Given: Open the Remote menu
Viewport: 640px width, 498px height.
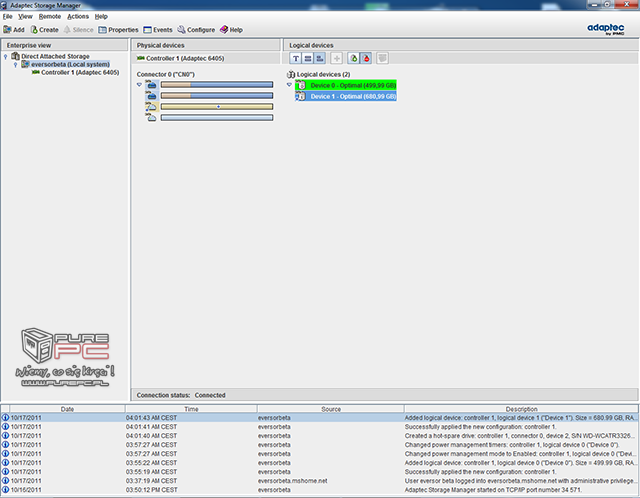Looking at the screenshot, I should [50, 16].
